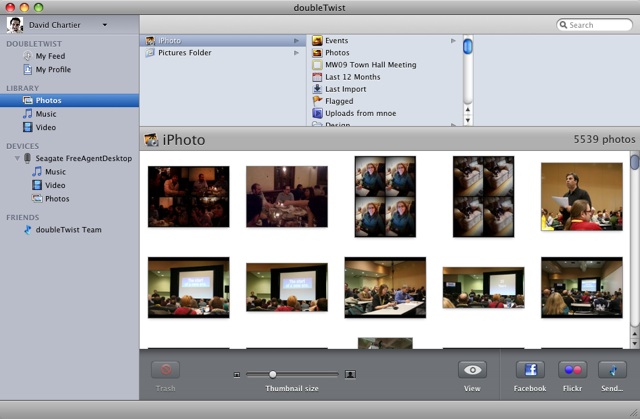Click photo grid scrollbar thumb
This screenshot has height=419, width=640.
pos(635,161)
